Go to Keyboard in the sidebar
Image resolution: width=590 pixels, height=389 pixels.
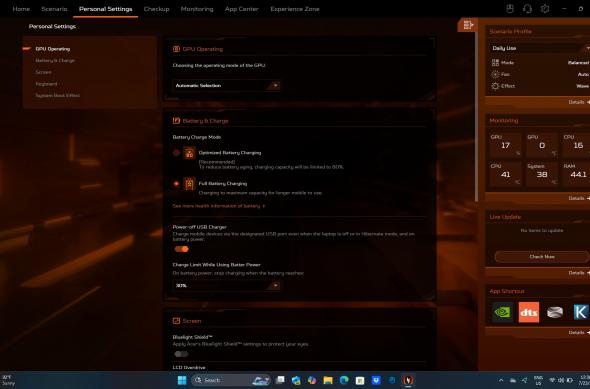pos(46,84)
